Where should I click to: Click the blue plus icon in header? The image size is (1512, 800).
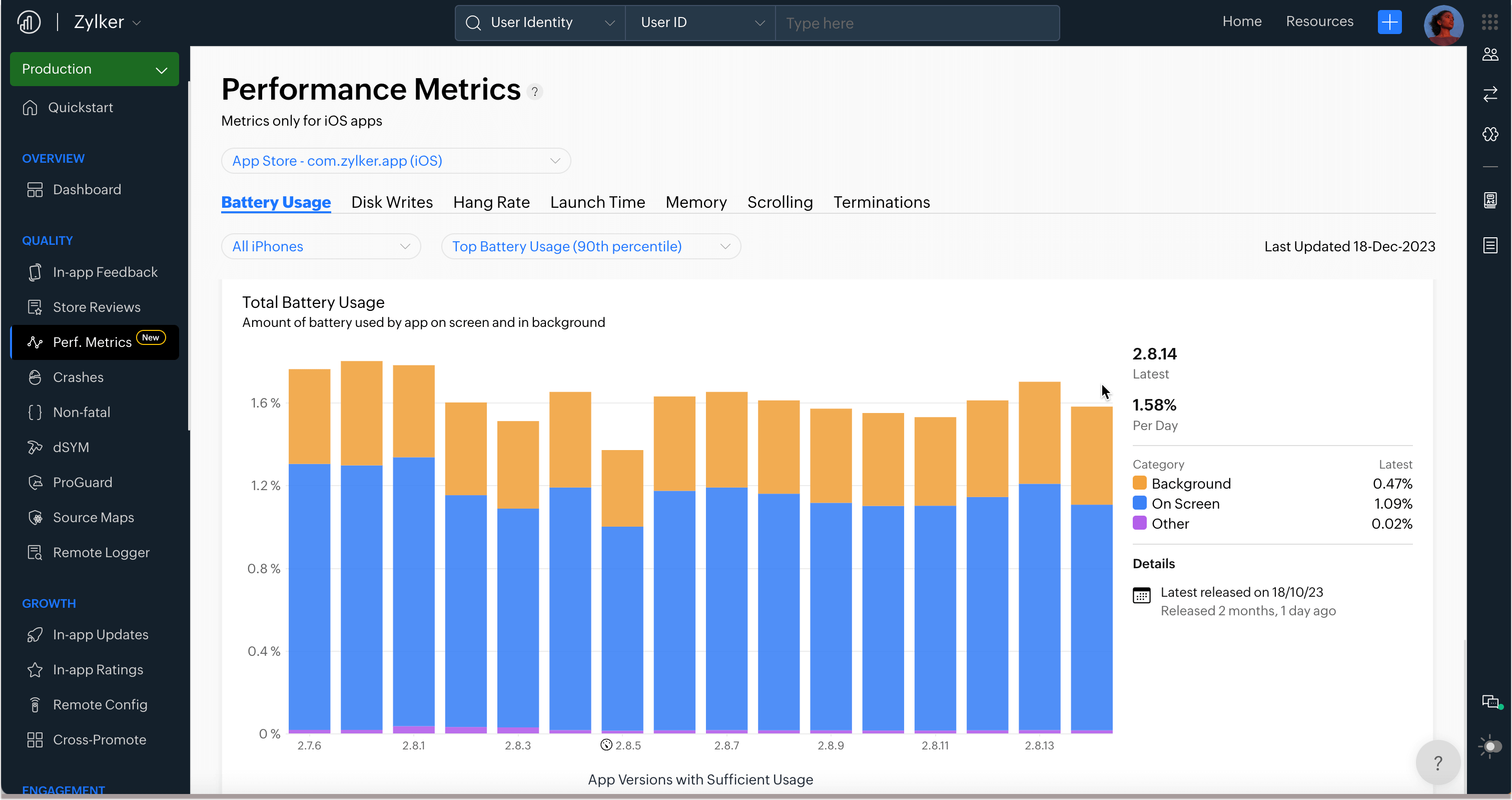(x=1389, y=23)
